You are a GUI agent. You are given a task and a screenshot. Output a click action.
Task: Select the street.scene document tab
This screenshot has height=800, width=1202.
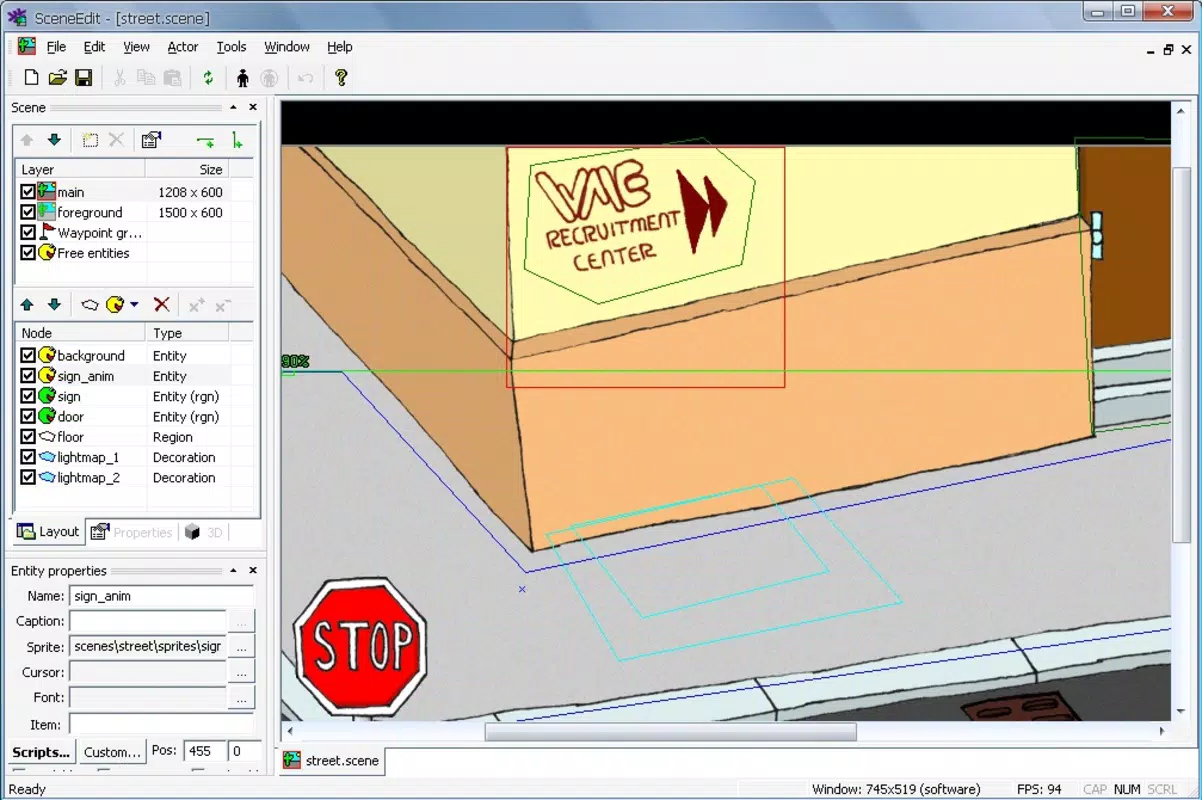coord(331,761)
